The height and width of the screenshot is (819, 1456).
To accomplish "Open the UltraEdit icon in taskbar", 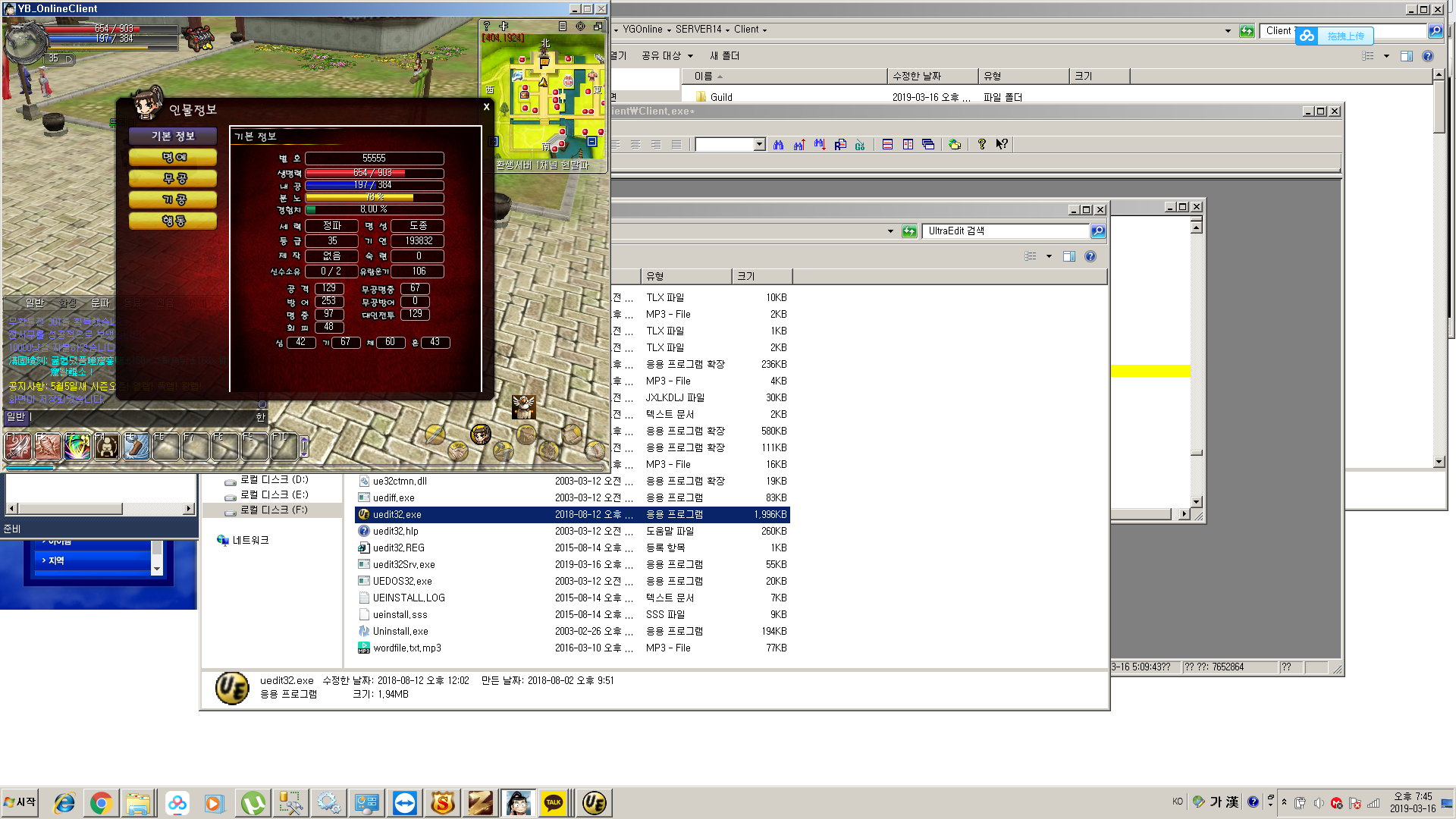I will (594, 802).
